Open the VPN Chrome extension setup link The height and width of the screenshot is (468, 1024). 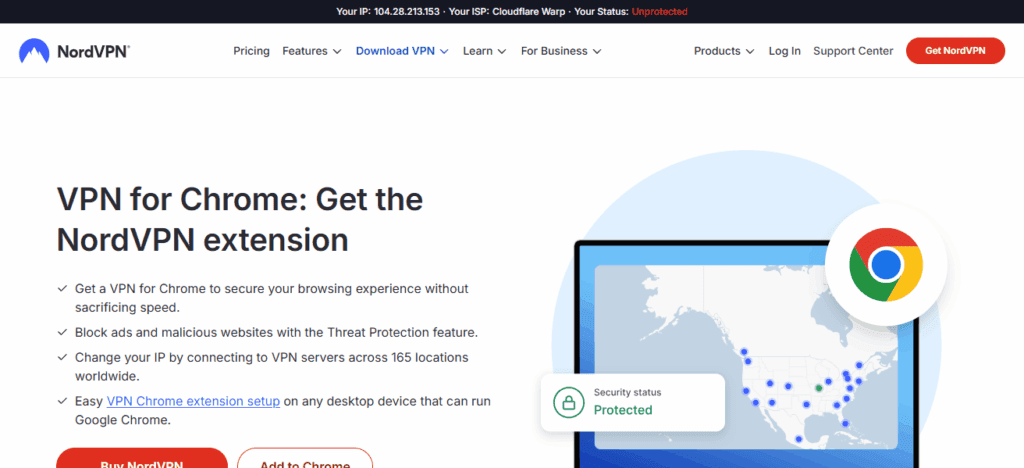[x=193, y=401]
